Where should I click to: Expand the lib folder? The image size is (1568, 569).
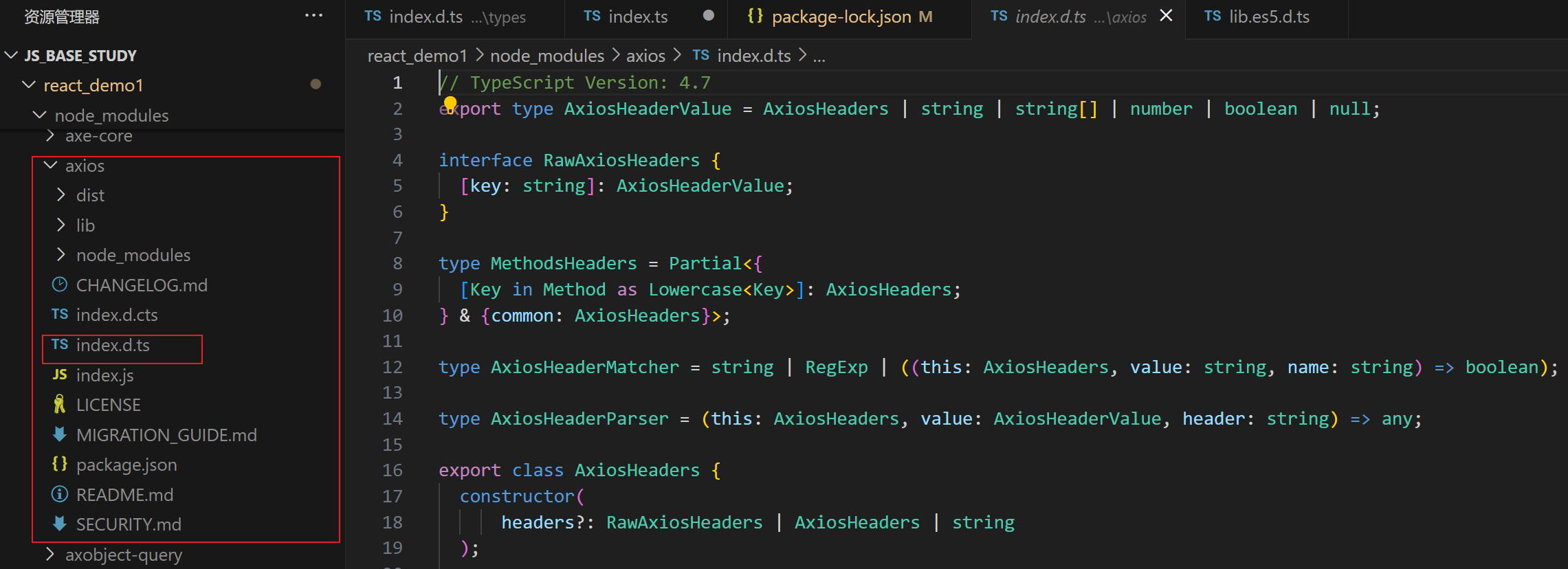coord(61,225)
